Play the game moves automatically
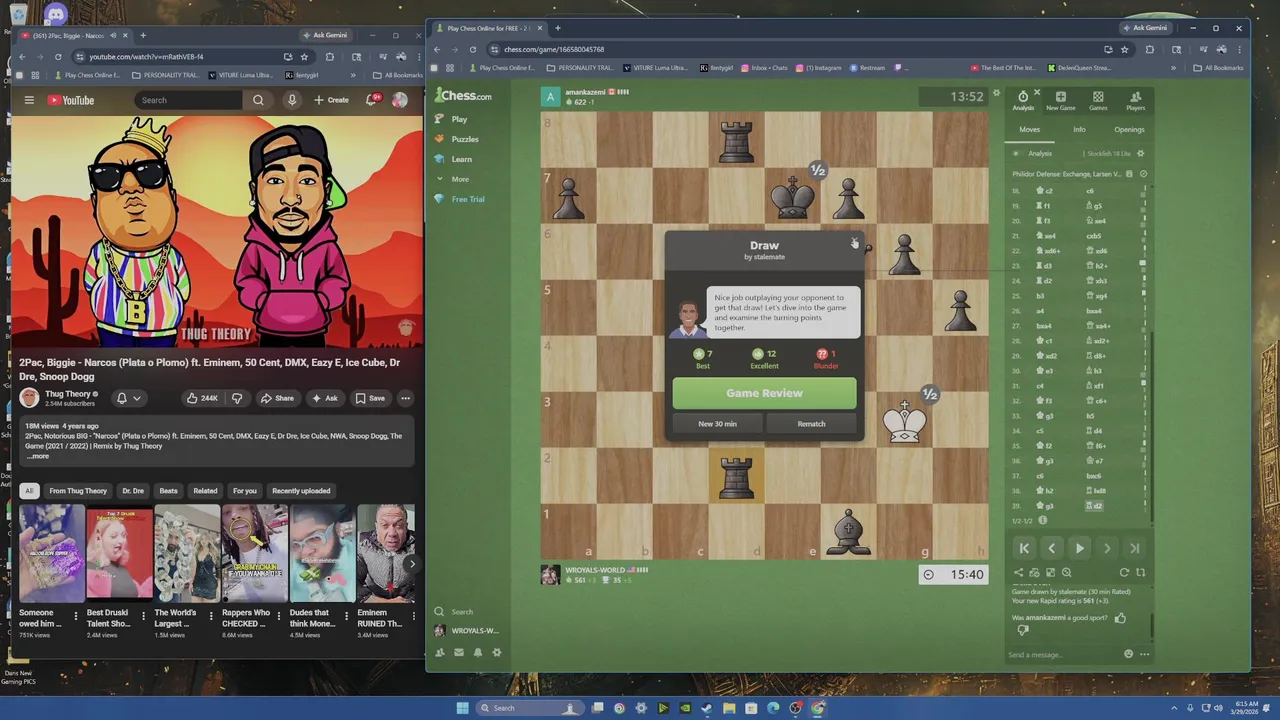The width and height of the screenshot is (1280, 720). [x=1079, y=548]
